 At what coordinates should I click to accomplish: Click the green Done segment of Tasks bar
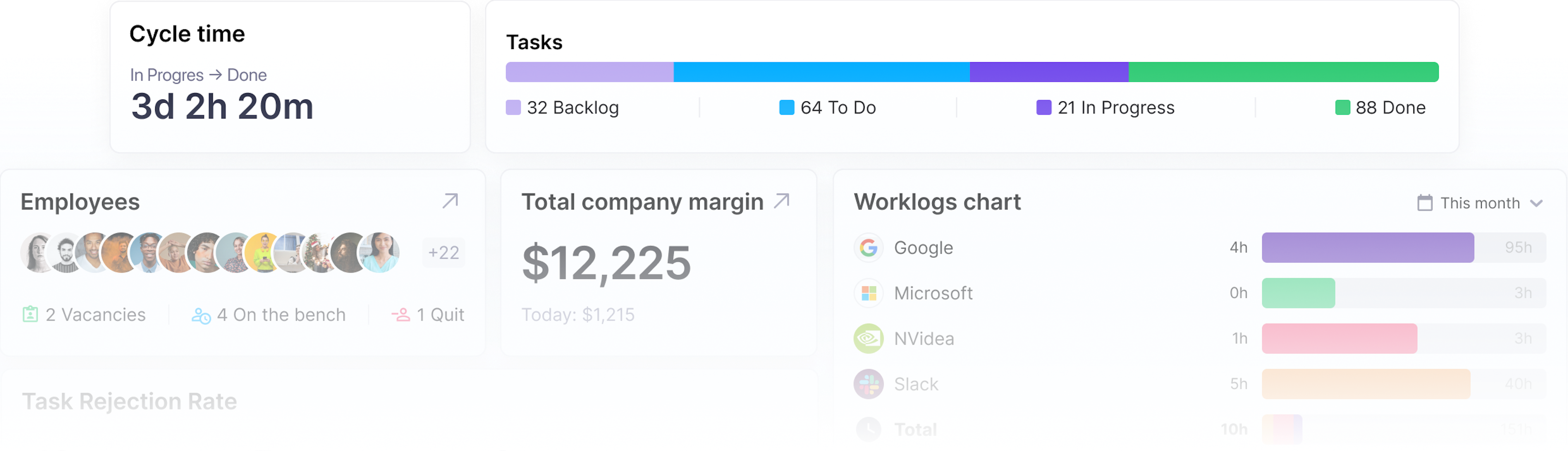click(x=1283, y=72)
